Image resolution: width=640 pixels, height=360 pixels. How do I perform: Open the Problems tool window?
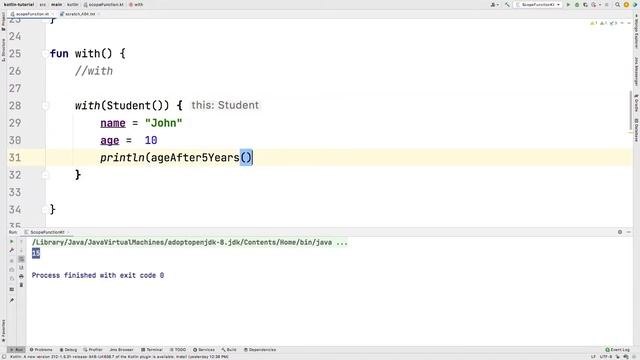[x=41, y=350]
